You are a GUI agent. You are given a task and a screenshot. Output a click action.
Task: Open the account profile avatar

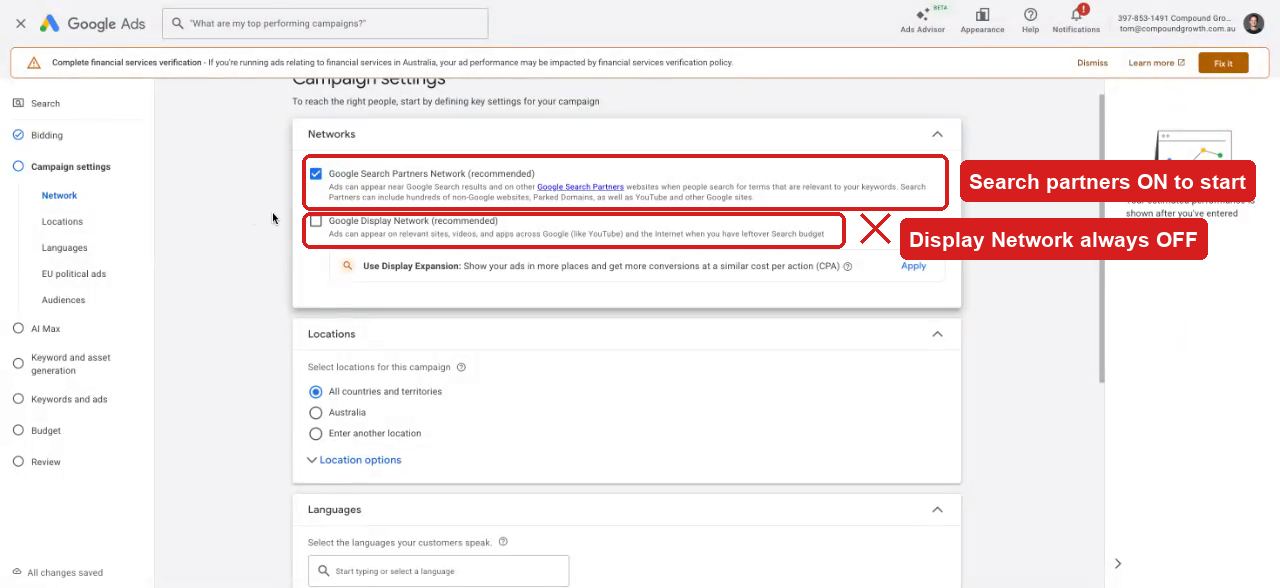[x=1253, y=23]
